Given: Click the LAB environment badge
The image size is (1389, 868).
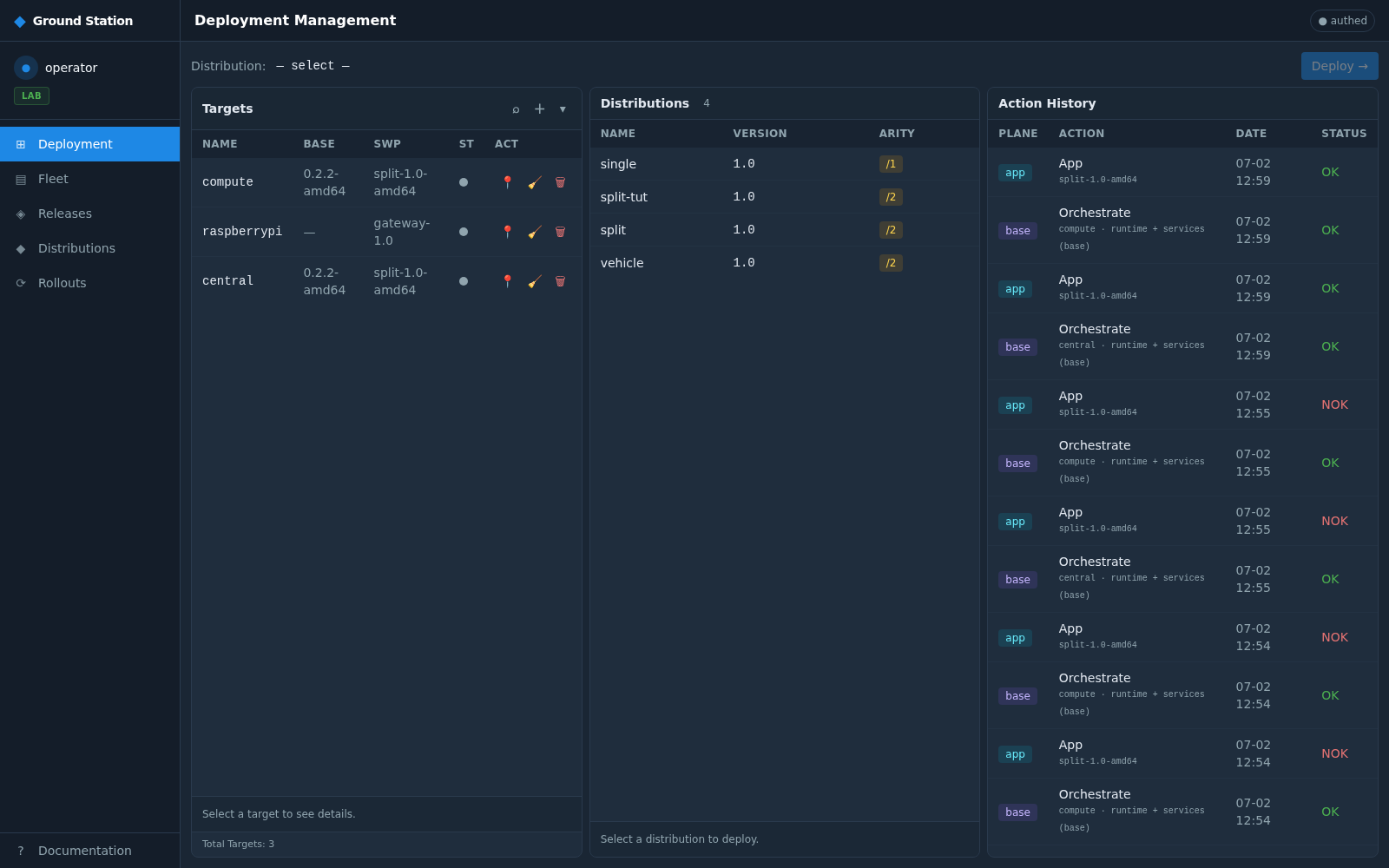Looking at the screenshot, I should 31,95.
